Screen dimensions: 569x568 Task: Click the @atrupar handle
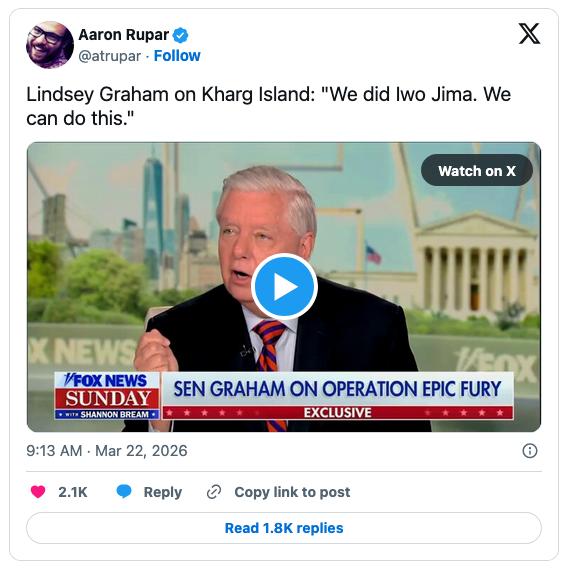[x=110, y=56]
